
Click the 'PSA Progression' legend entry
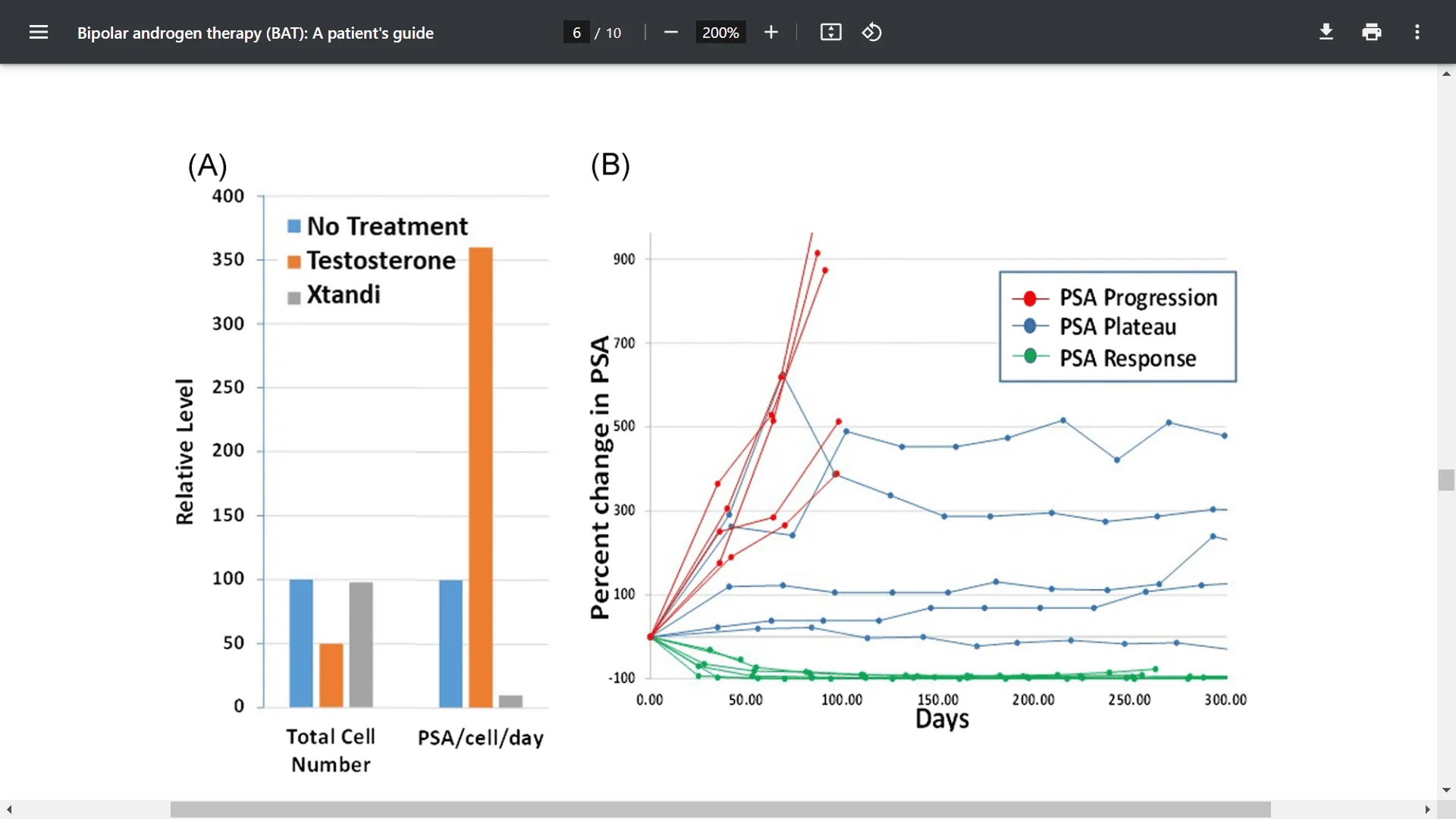click(1115, 297)
